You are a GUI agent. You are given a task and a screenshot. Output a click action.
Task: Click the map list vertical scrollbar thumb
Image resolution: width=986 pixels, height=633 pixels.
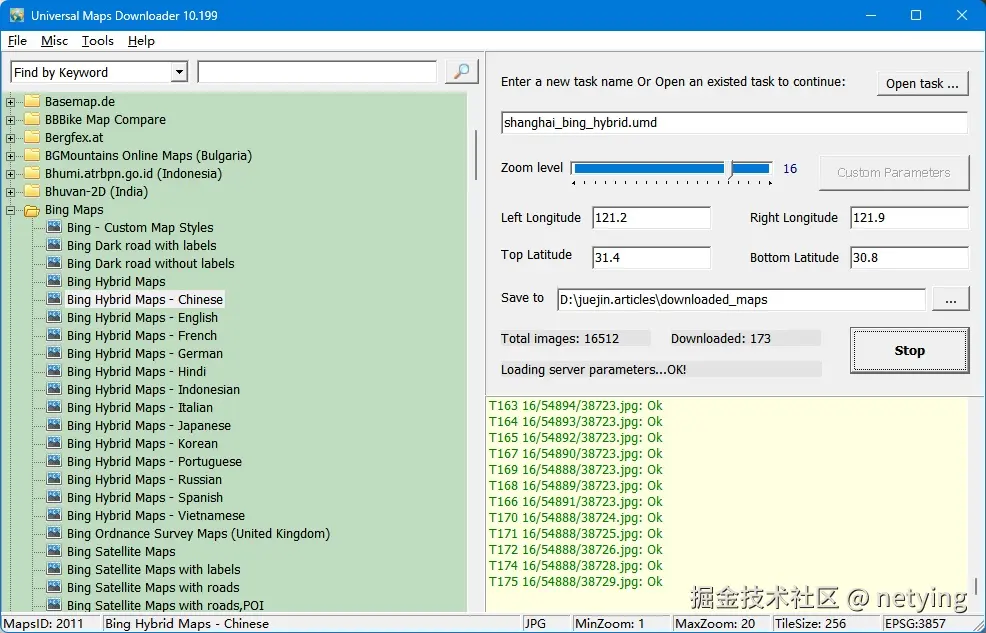(476, 155)
